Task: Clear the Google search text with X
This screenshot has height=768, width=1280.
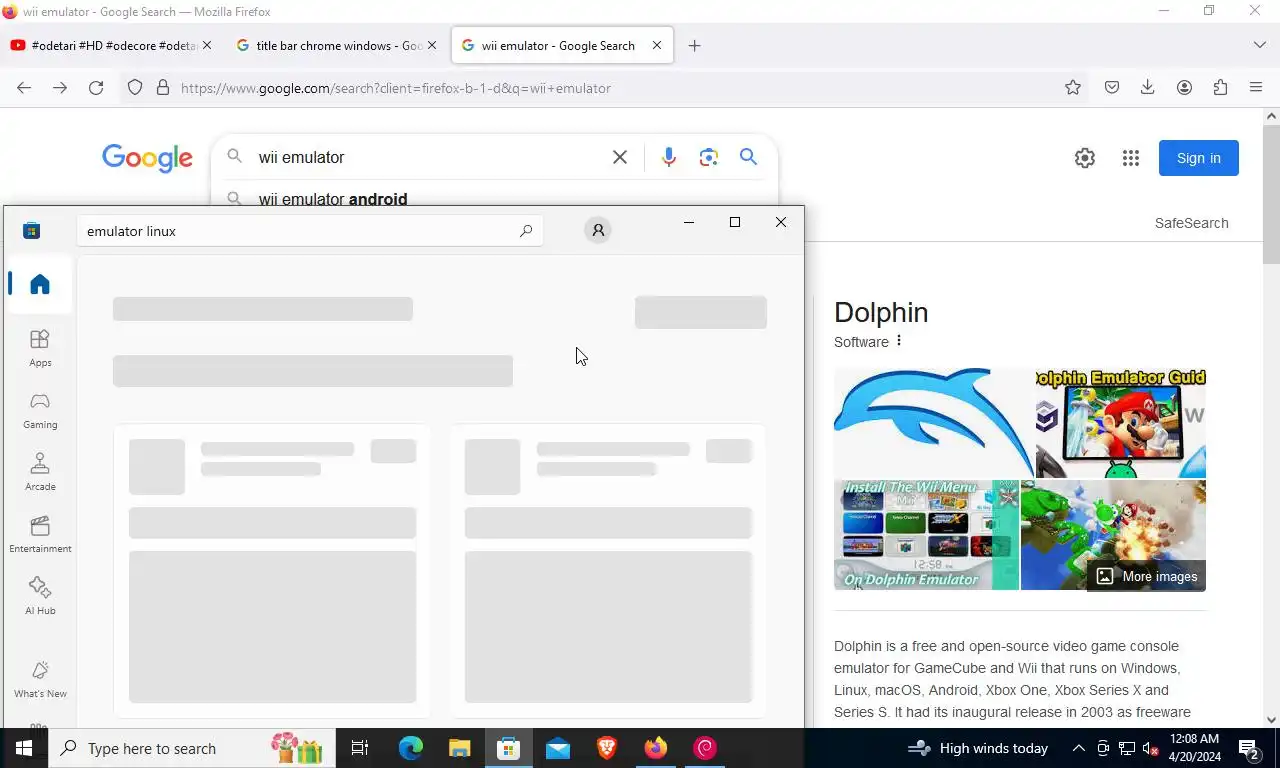Action: tap(620, 157)
